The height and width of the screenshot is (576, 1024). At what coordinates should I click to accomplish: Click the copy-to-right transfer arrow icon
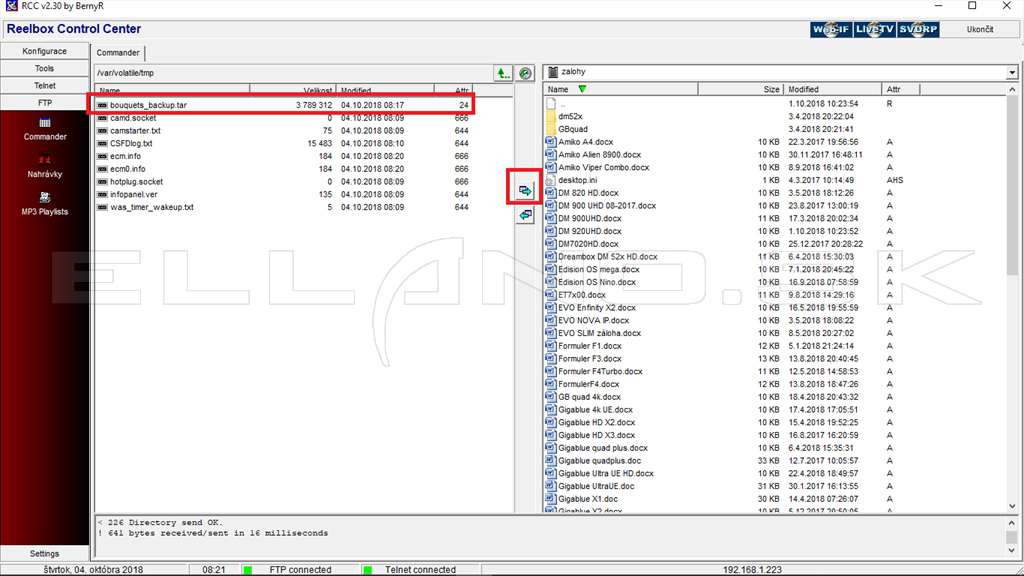[525, 190]
